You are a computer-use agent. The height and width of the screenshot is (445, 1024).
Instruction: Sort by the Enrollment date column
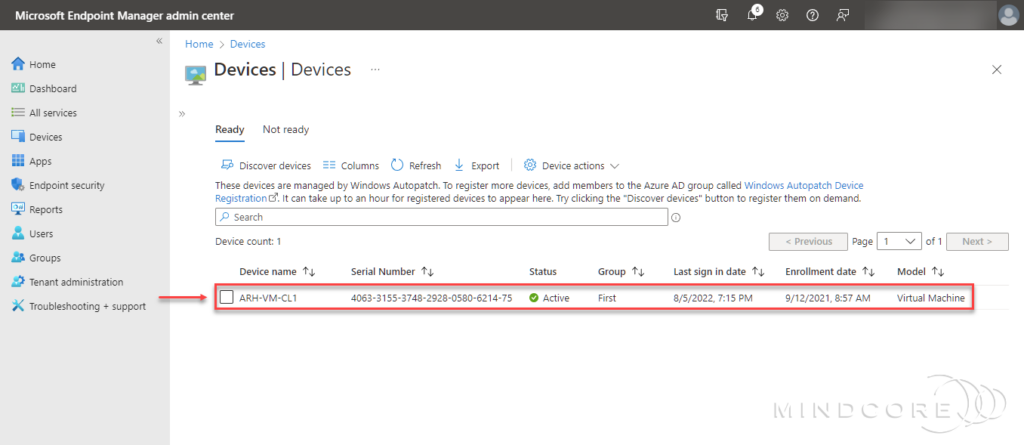point(830,271)
